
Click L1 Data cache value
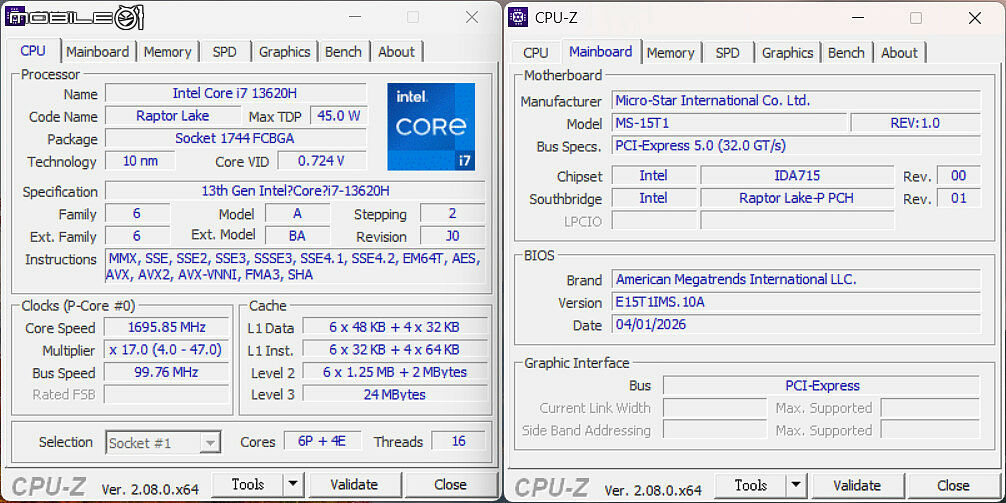pos(394,327)
